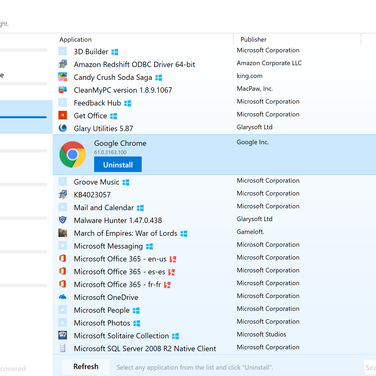
Task: Click the Office 365 es-es icon
Action: (x=63, y=271)
